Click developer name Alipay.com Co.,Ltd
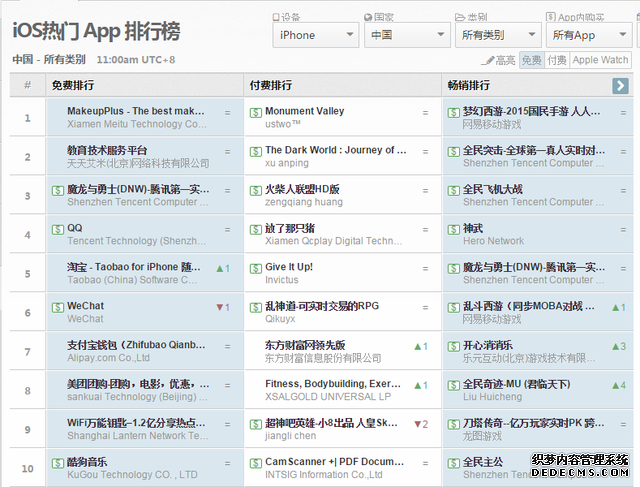This screenshot has width=640, height=487. 109,358
